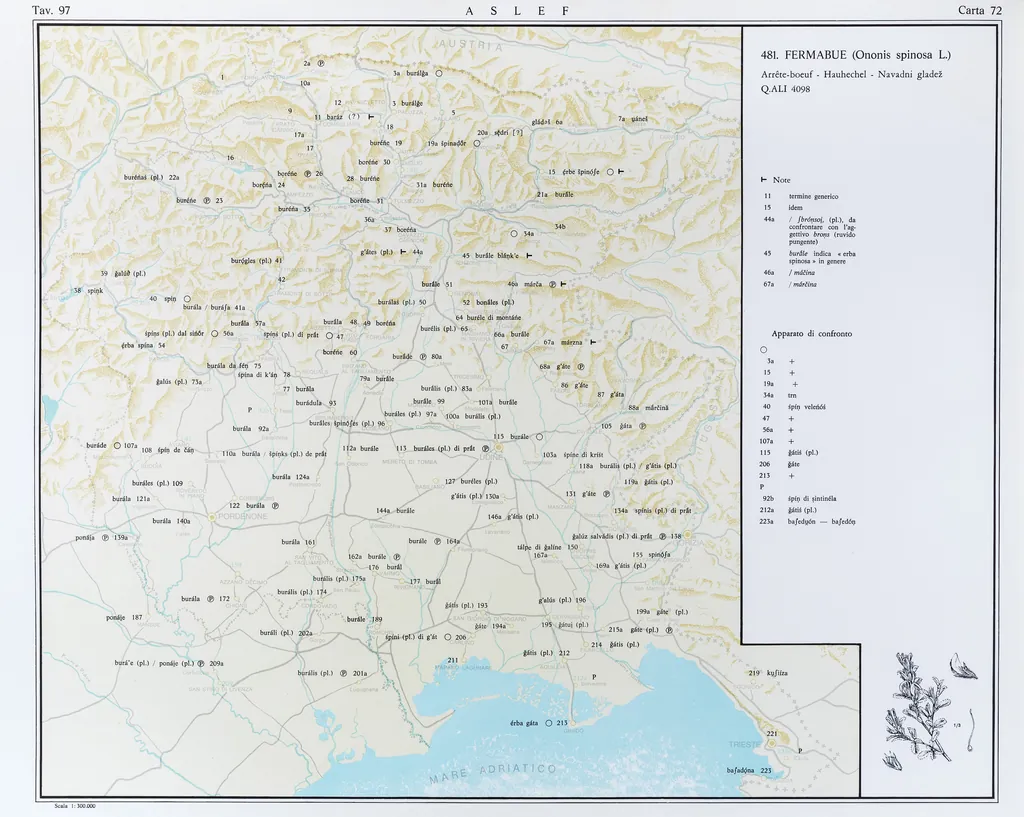
Task: Click the open circle marker at 40 spin
Action: coord(187,299)
